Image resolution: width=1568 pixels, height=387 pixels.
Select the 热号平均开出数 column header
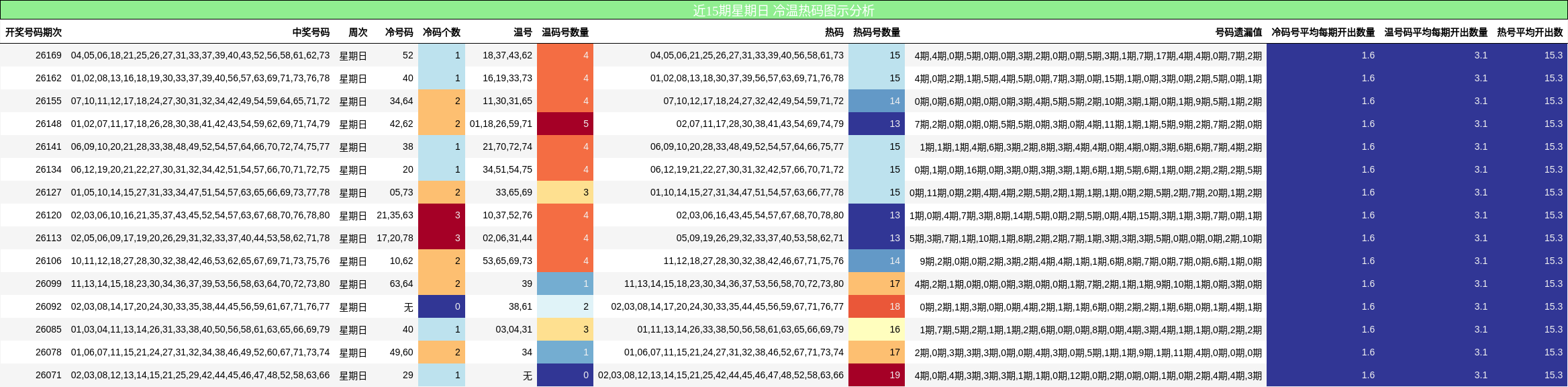coord(1530,32)
